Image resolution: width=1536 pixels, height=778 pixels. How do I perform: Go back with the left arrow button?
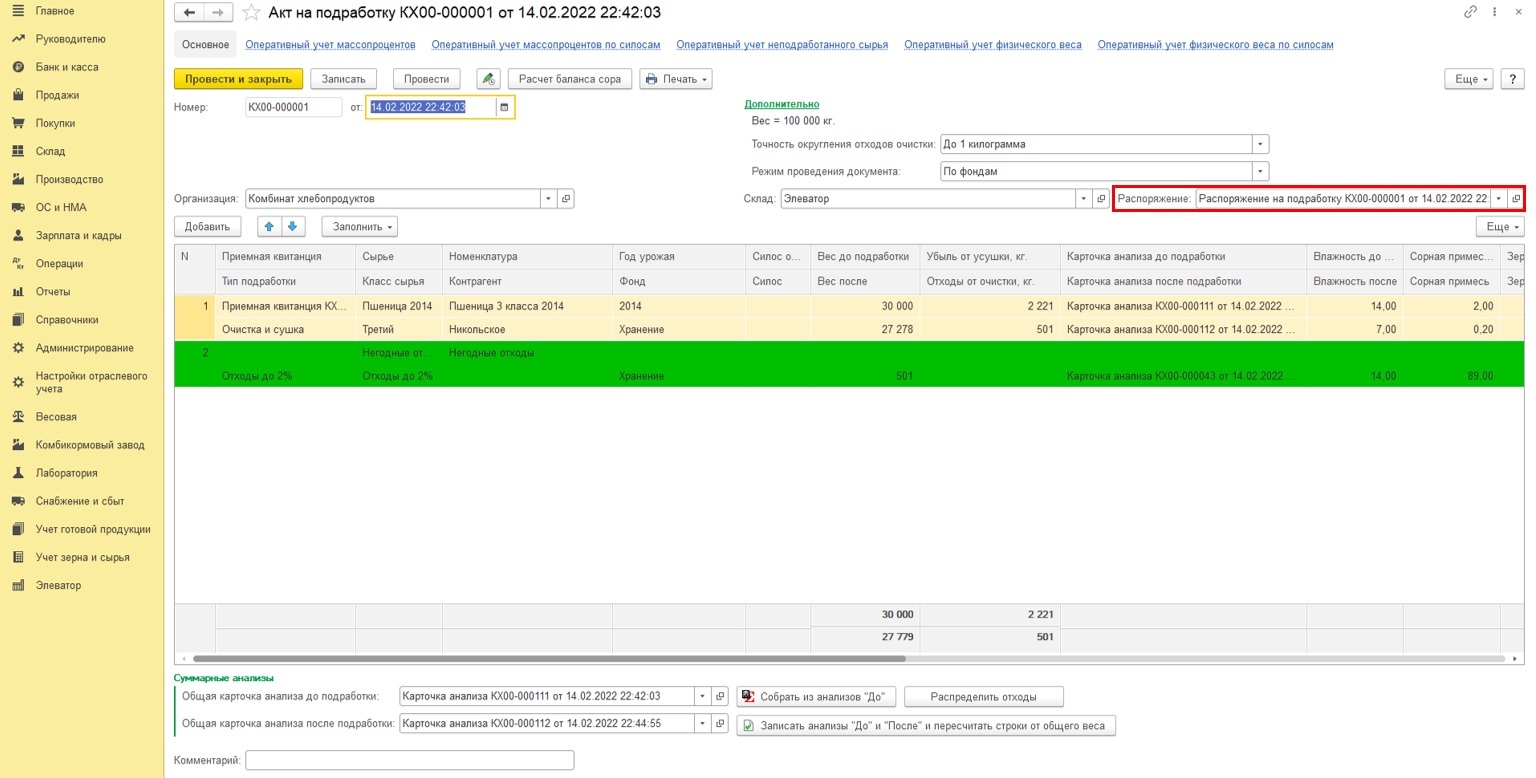(189, 13)
